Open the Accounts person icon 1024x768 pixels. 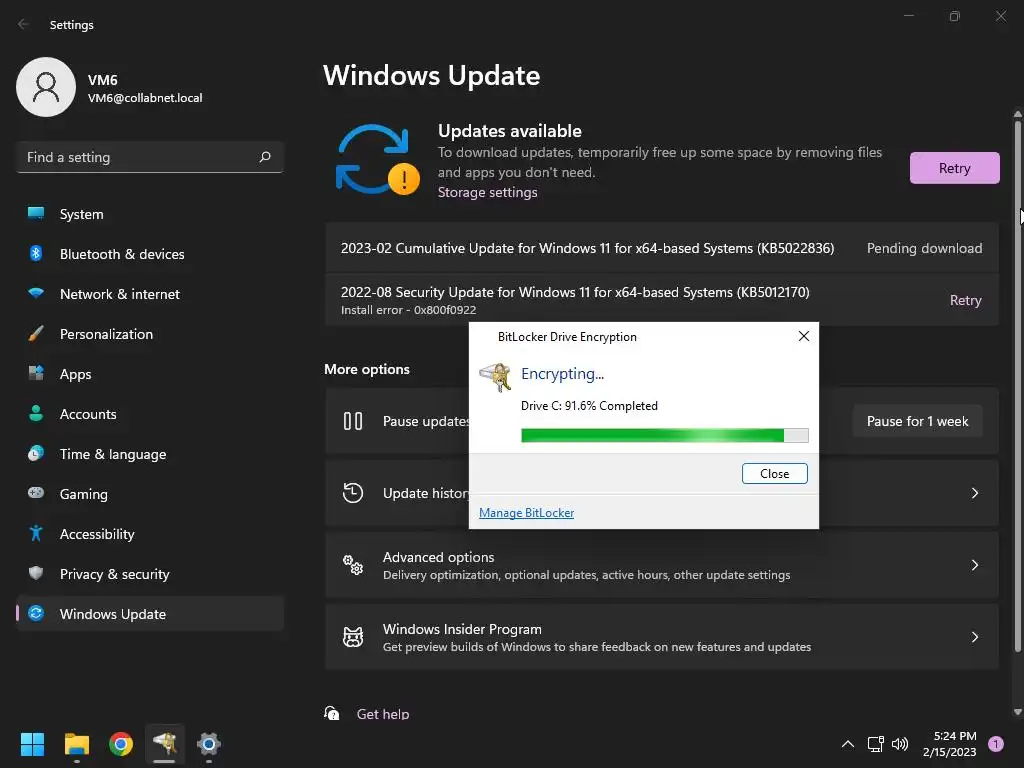pyautogui.click(x=36, y=413)
